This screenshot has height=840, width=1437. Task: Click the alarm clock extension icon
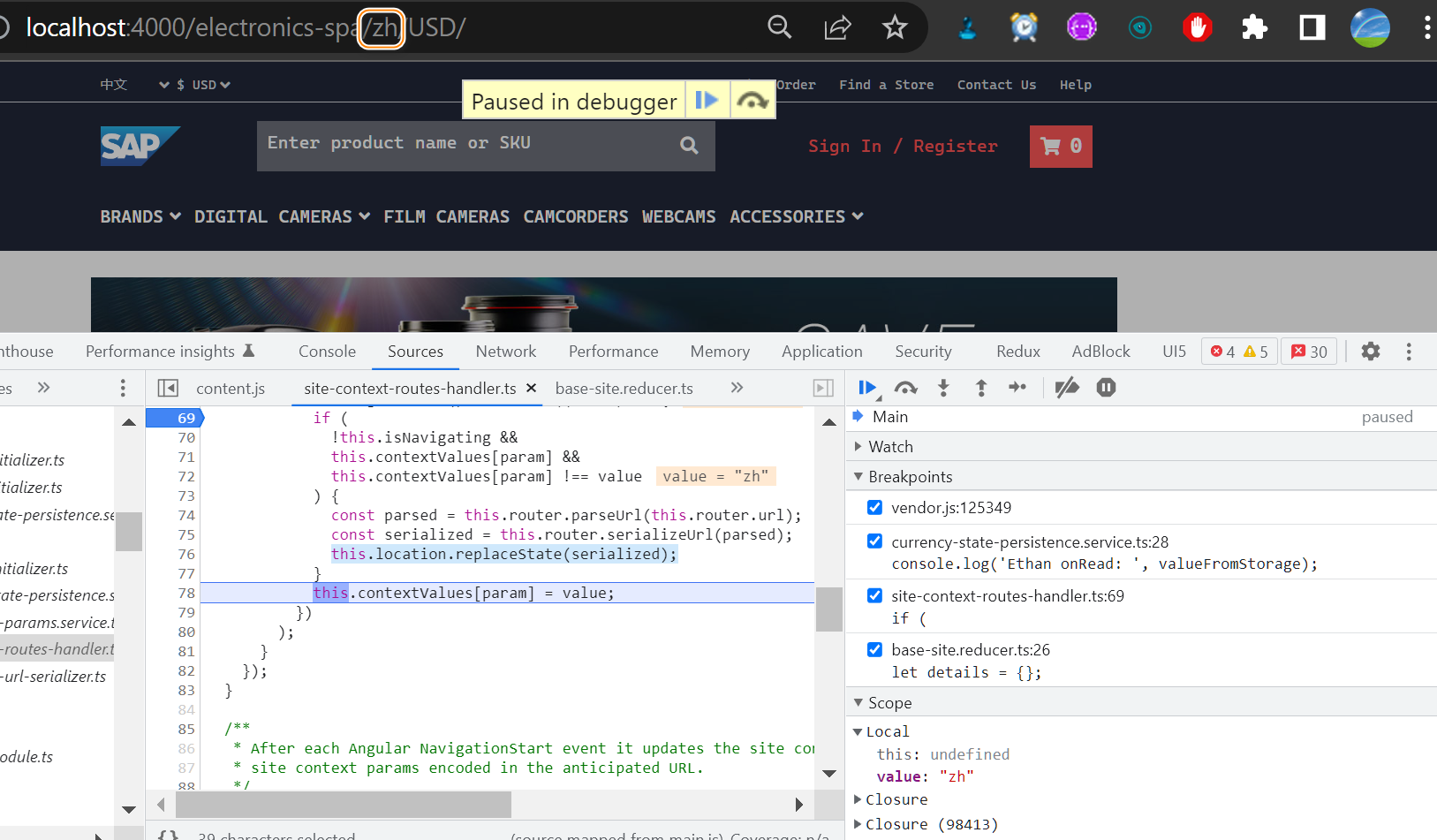pyautogui.click(x=1024, y=27)
